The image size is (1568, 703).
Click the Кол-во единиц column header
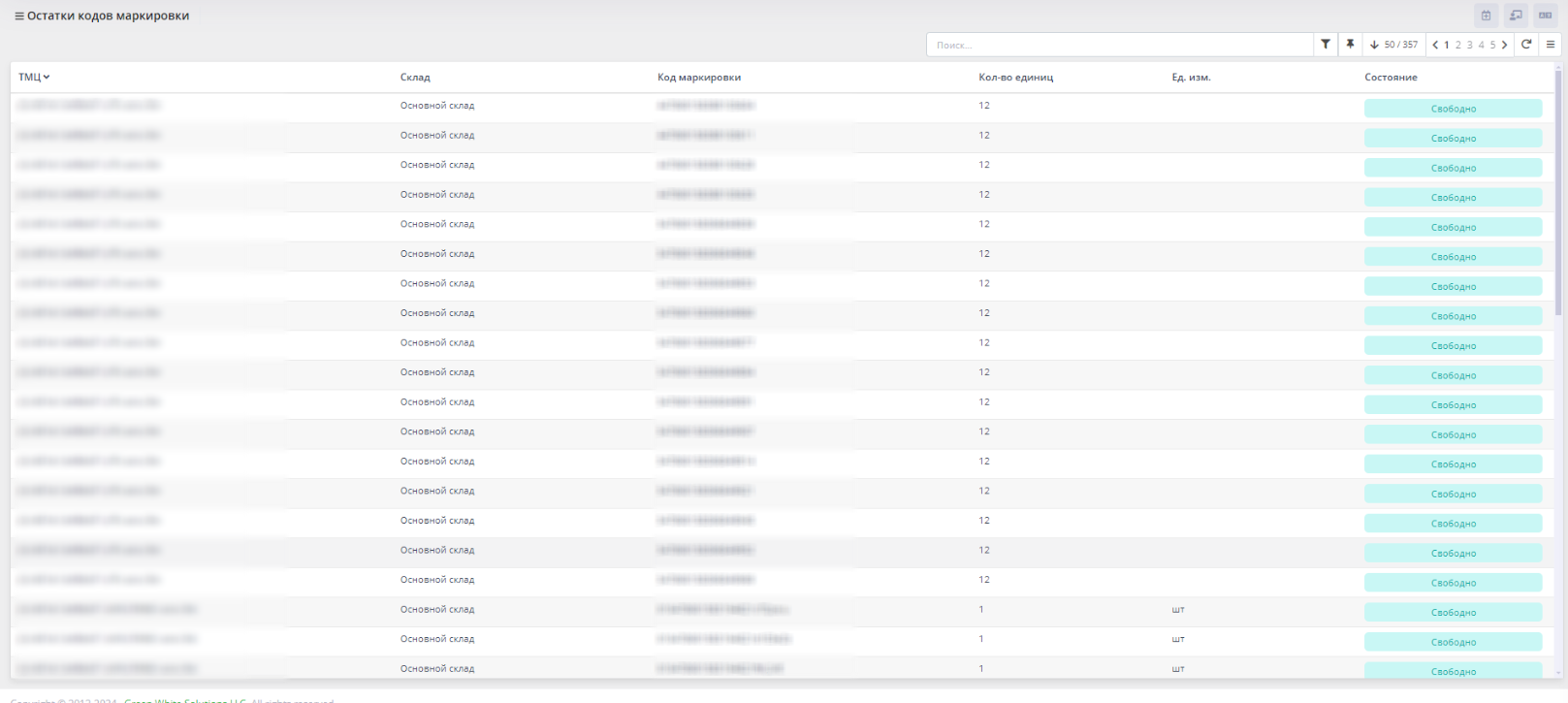click(x=1015, y=78)
